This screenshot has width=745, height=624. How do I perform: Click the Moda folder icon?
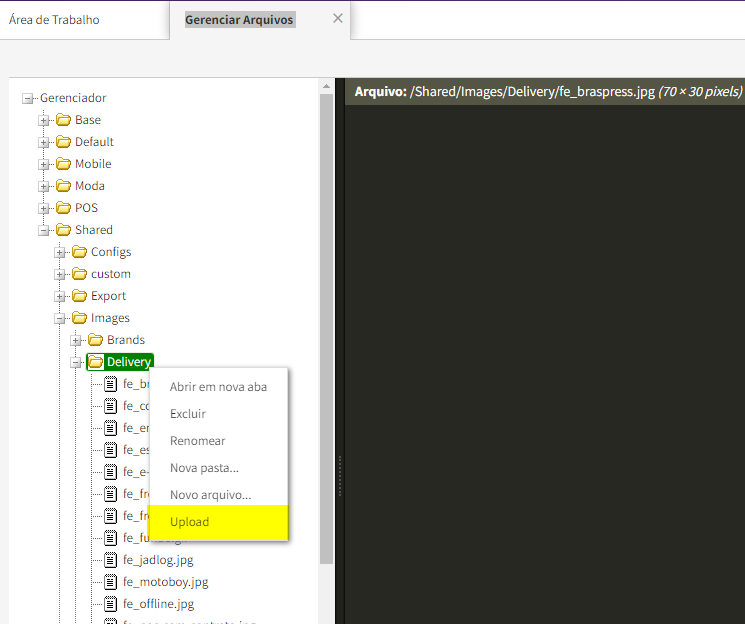(63, 186)
